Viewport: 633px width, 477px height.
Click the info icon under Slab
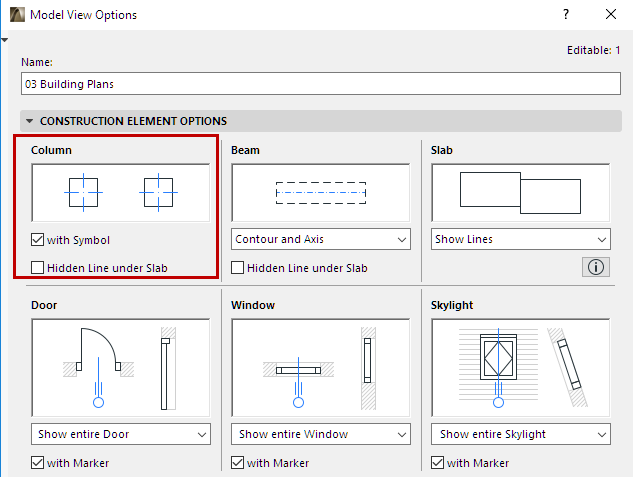(597, 267)
